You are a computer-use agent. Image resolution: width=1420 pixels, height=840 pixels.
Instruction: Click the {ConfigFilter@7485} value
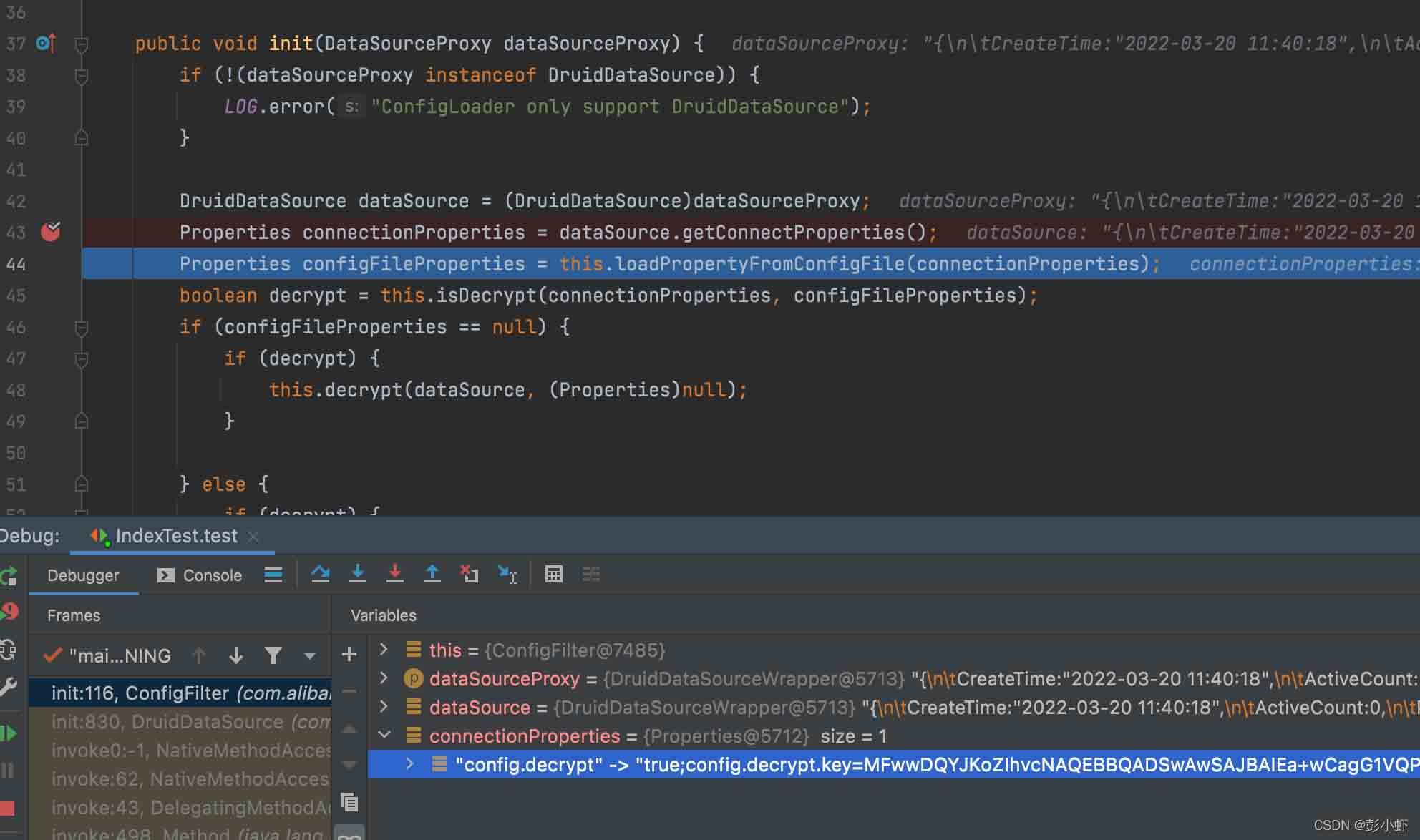(x=575, y=650)
